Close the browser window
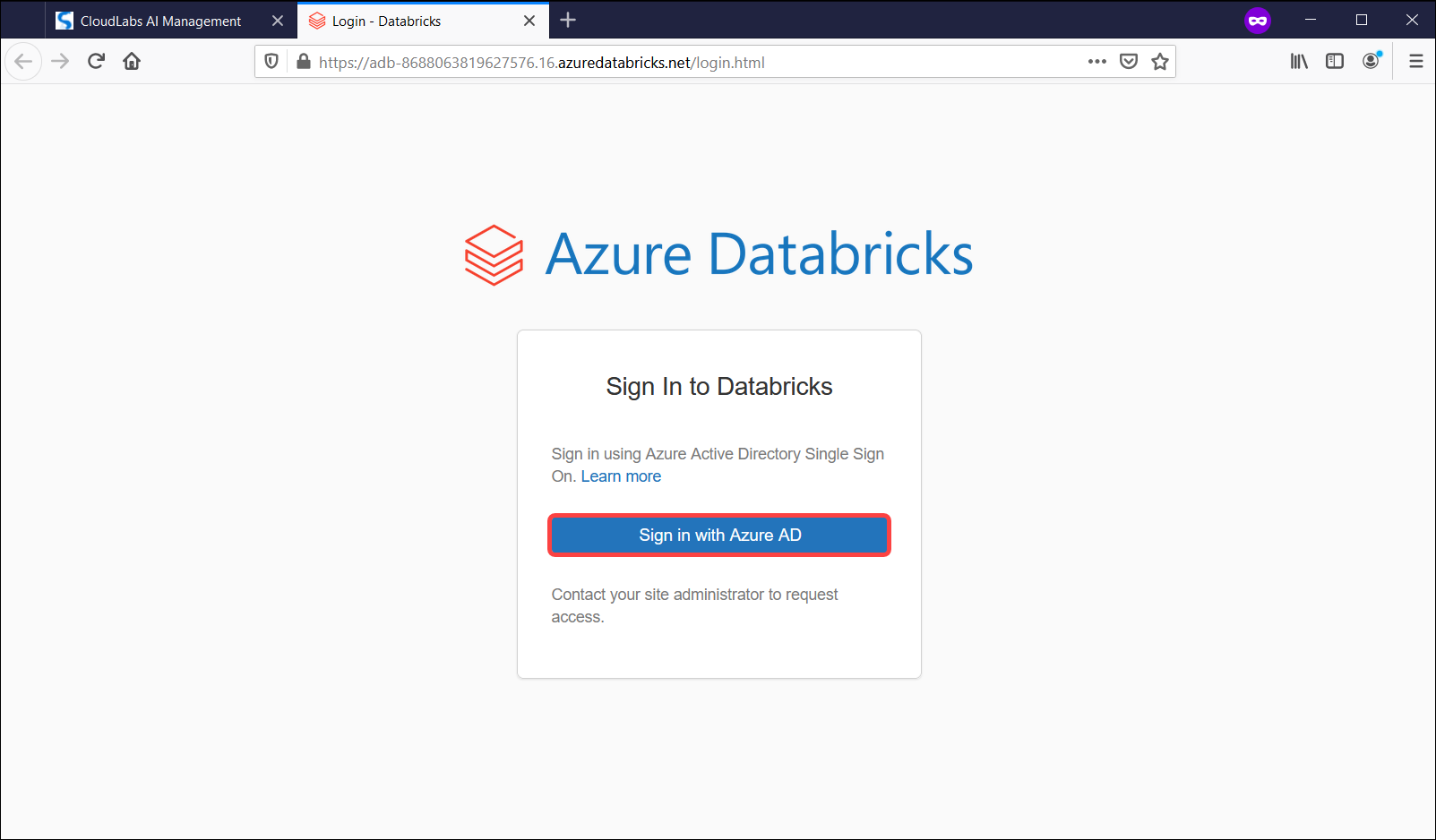This screenshot has width=1436, height=840. (x=1413, y=20)
